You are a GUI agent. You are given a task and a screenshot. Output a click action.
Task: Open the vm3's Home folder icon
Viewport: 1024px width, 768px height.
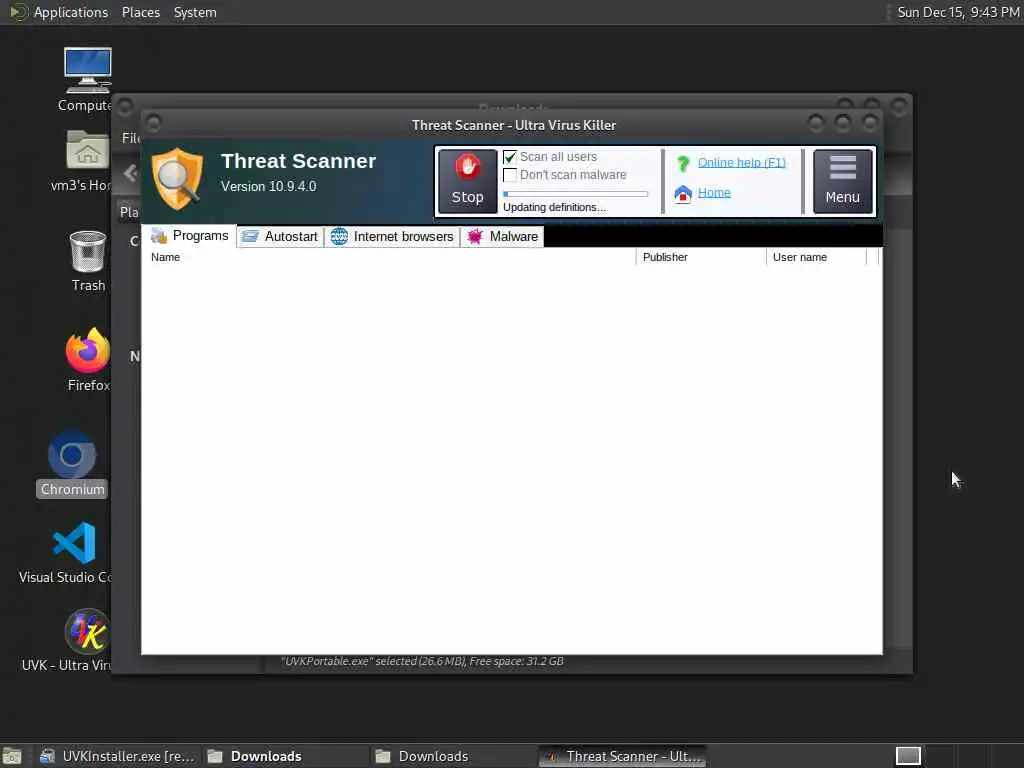pyautogui.click(x=87, y=150)
